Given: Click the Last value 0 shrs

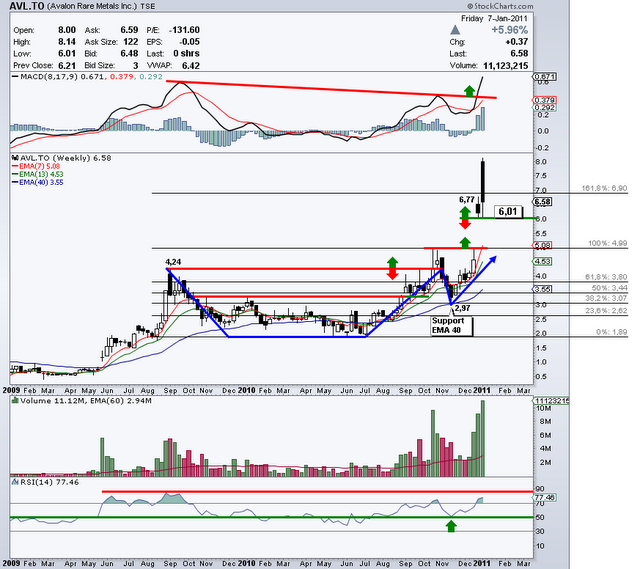Looking at the screenshot, I should [186, 53].
